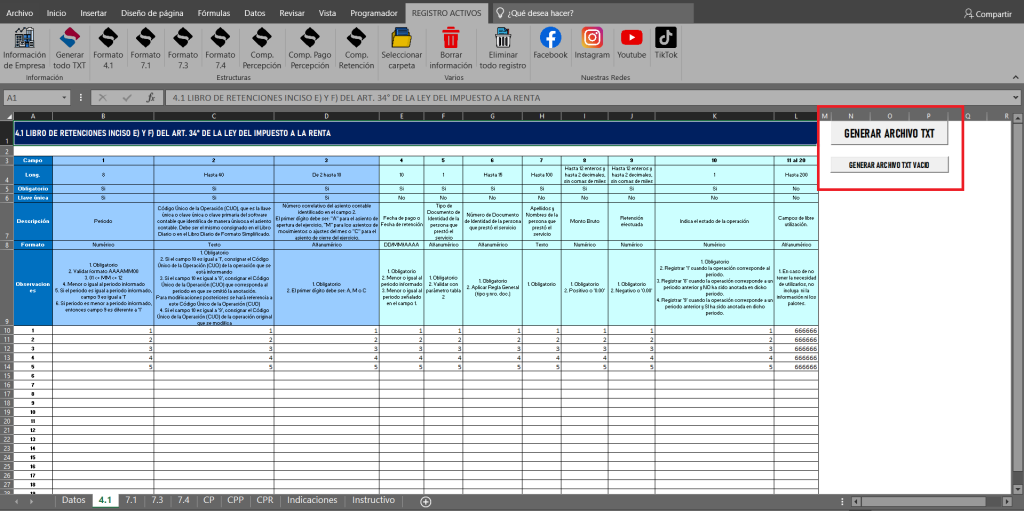
Task: Select the REGISTRO ACTIVOS ribbon tab
Action: [447, 13]
